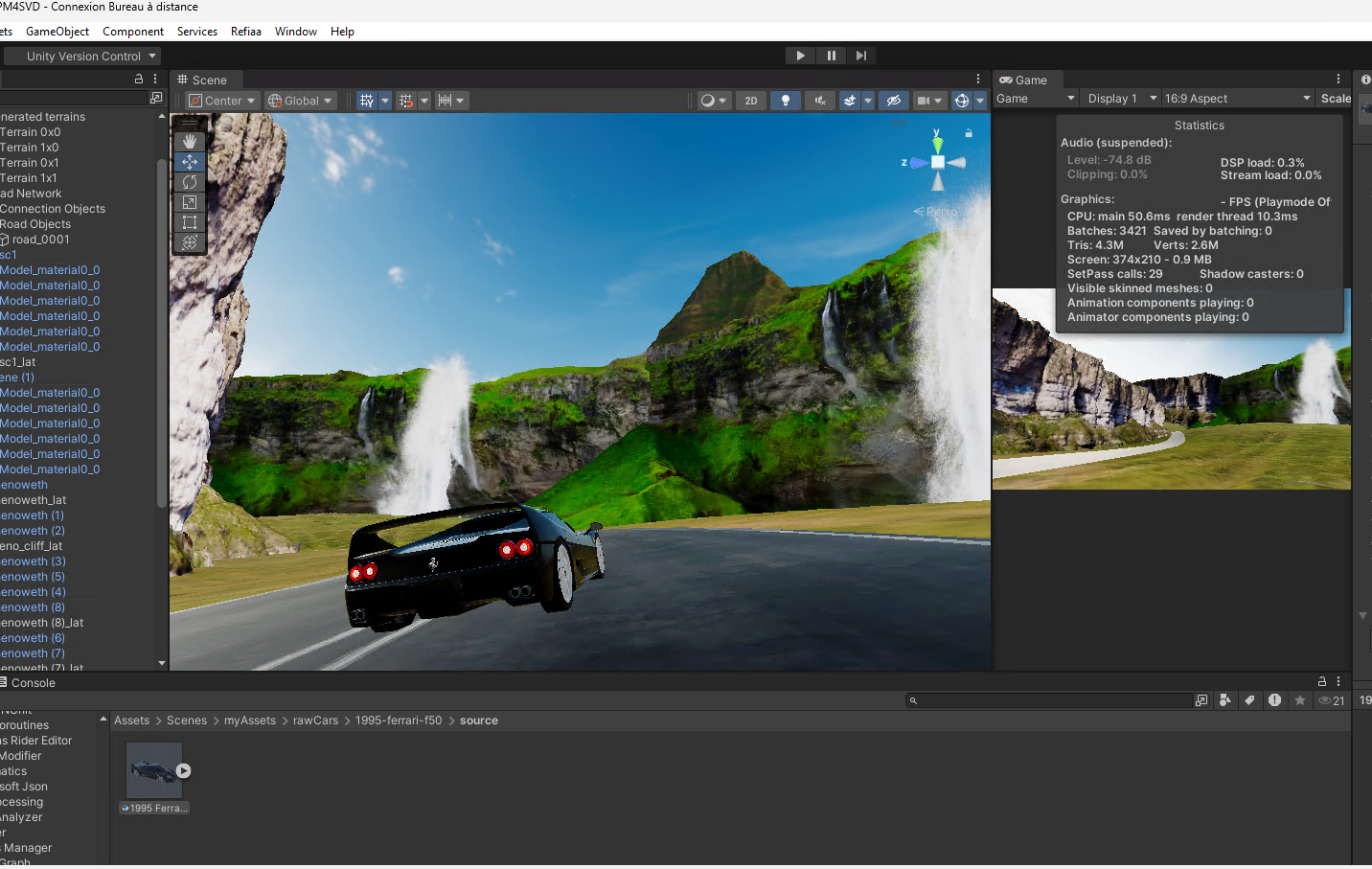This screenshot has height=869, width=1372.
Task: Toggle 2D view mode in Scene
Action: pyautogui.click(x=751, y=101)
